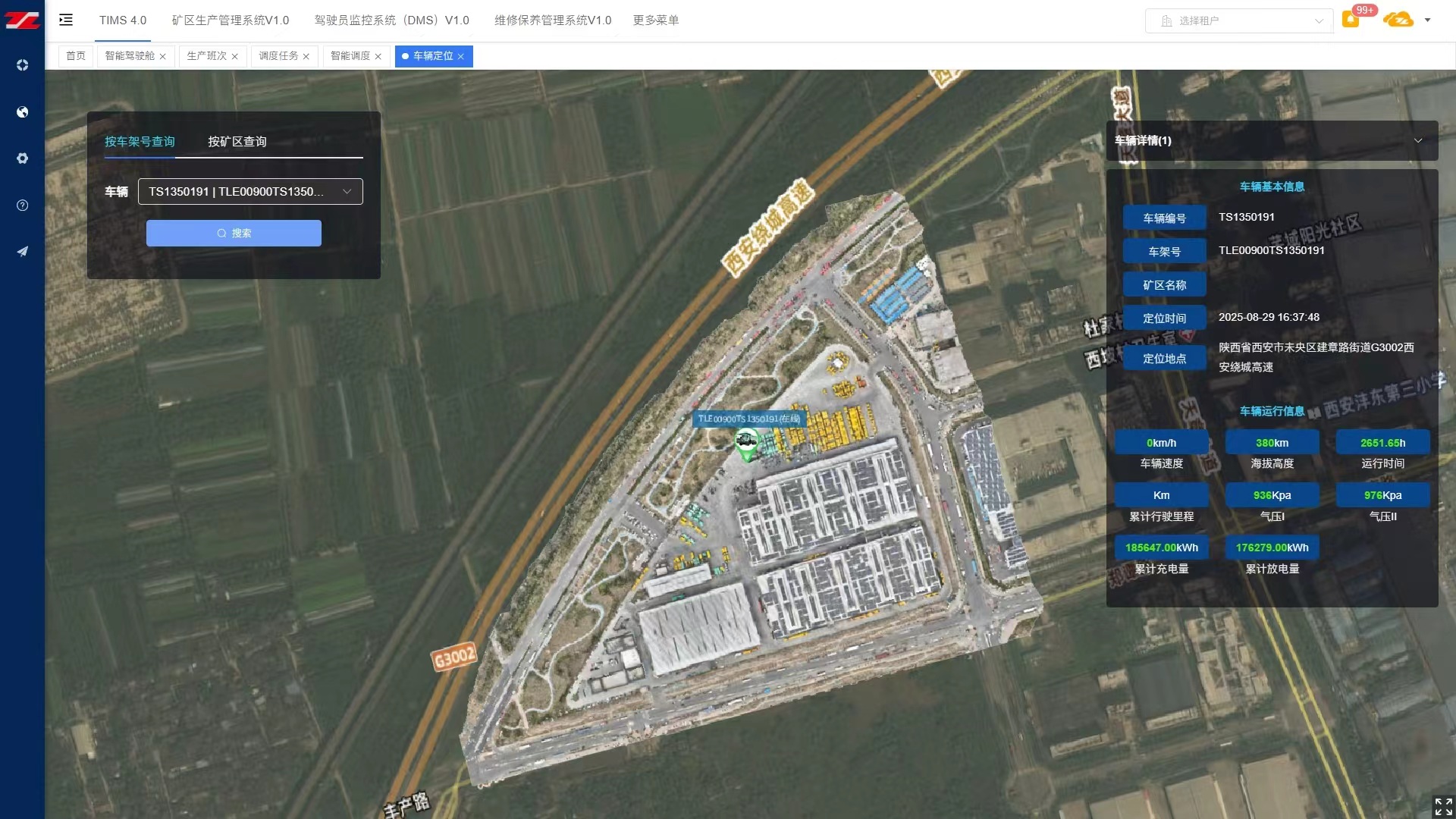Open the 选择租户 tenant dropdown
This screenshot has width=1456, height=819.
click(x=1239, y=21)
